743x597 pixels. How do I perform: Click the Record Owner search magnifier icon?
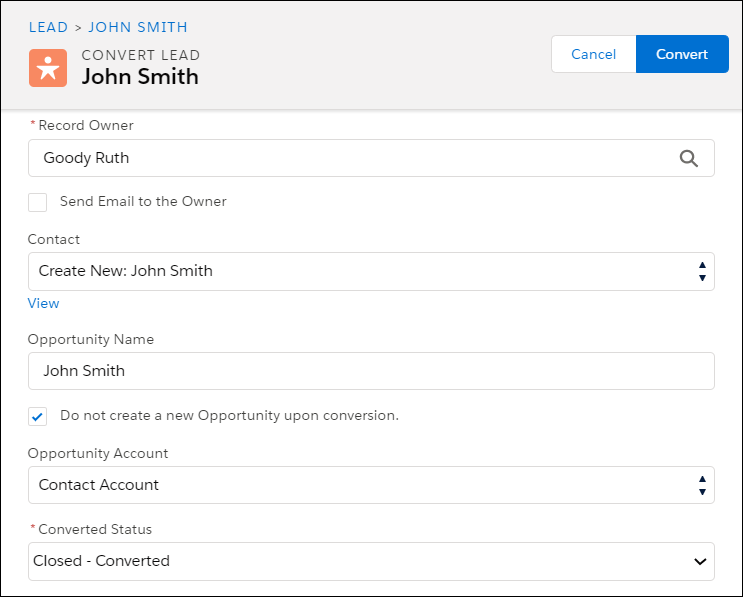click(x=689, y=158)
